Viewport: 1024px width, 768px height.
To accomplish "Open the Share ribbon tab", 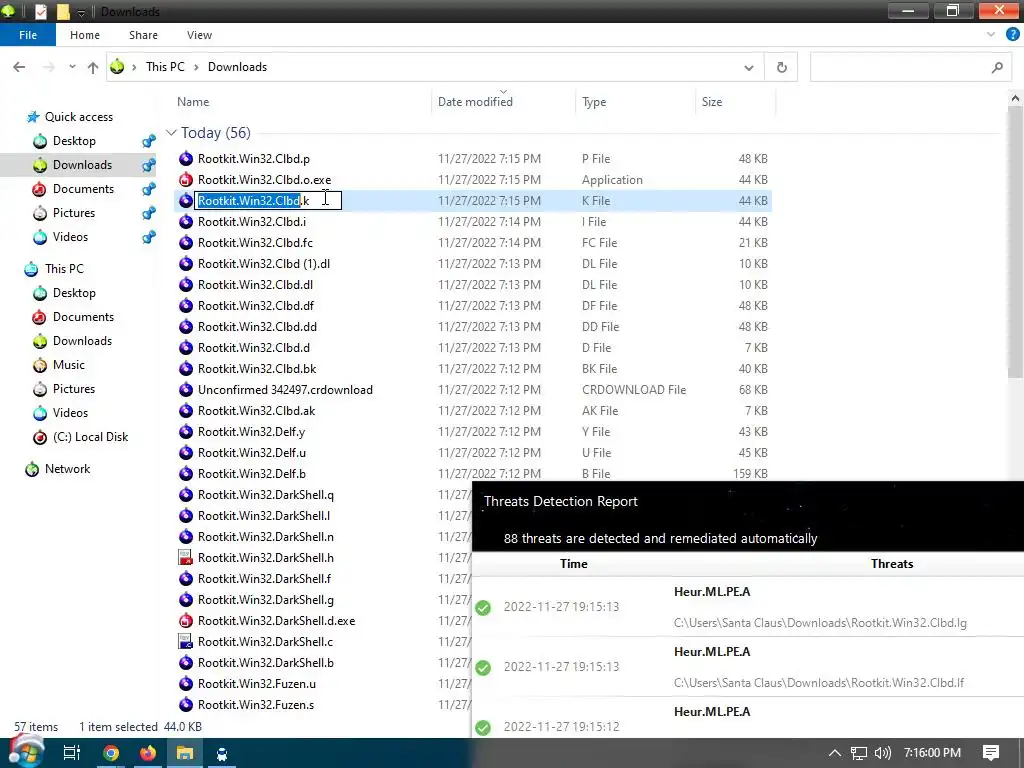I will pyautogui.click(x=143, y=35).
